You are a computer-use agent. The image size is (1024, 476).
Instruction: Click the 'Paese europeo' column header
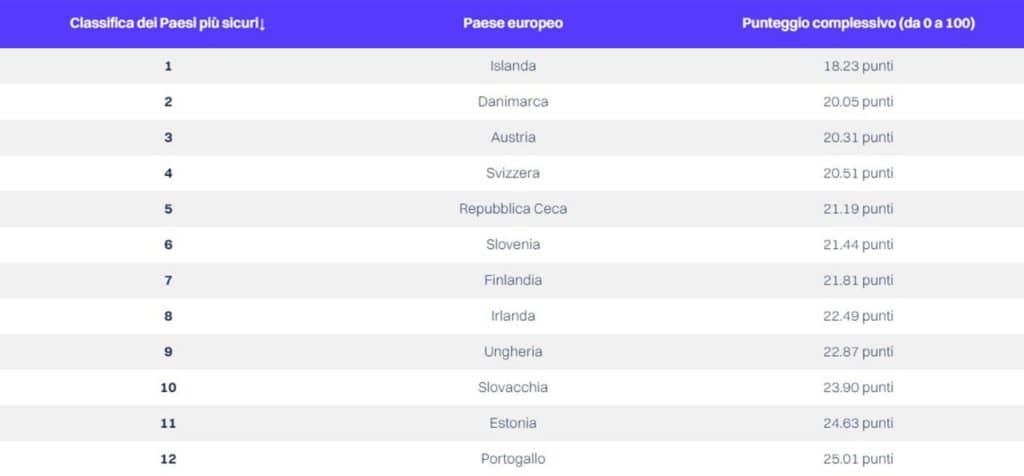tap(513, 24)
